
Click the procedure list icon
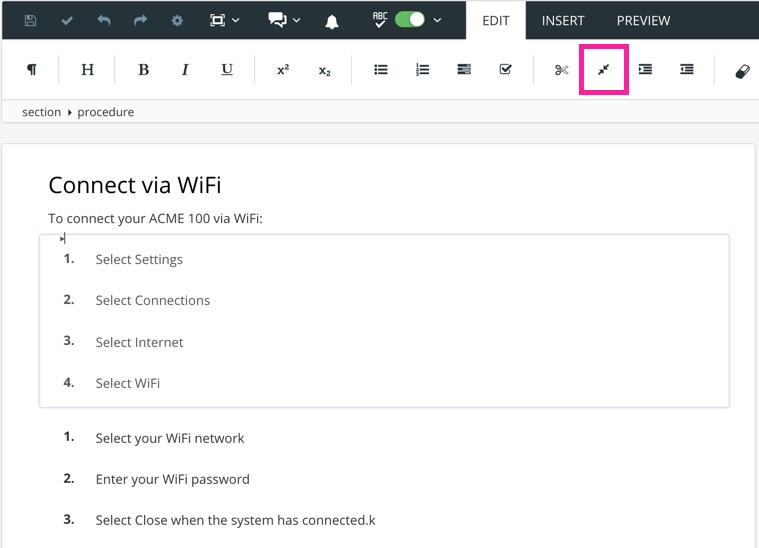tap(464, 70)
